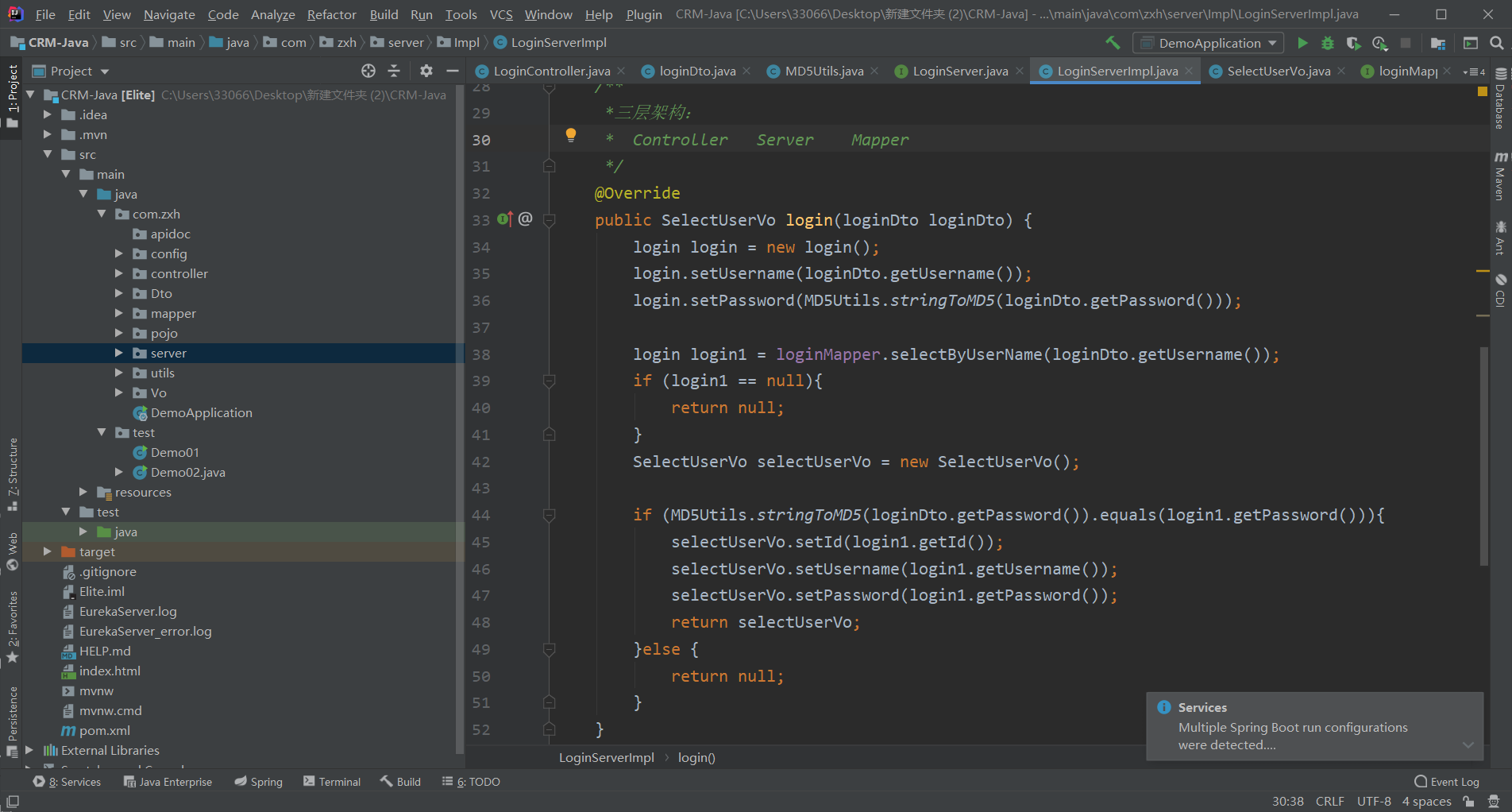Image resolution: width=1512 pixels, height=812 pixels.
Task: Switch to MD5Utils.java editor tab
Action: point(823,71)
